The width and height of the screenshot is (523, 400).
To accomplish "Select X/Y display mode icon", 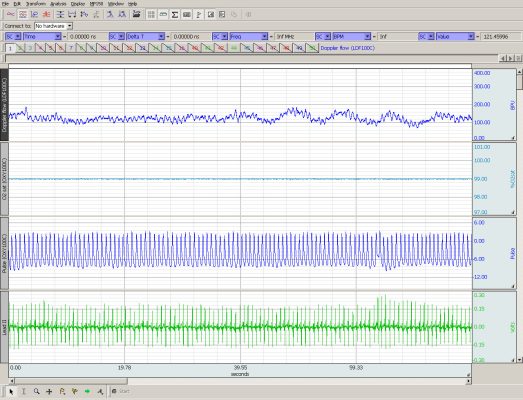I will pyautogui.click(x=34, y=14).
